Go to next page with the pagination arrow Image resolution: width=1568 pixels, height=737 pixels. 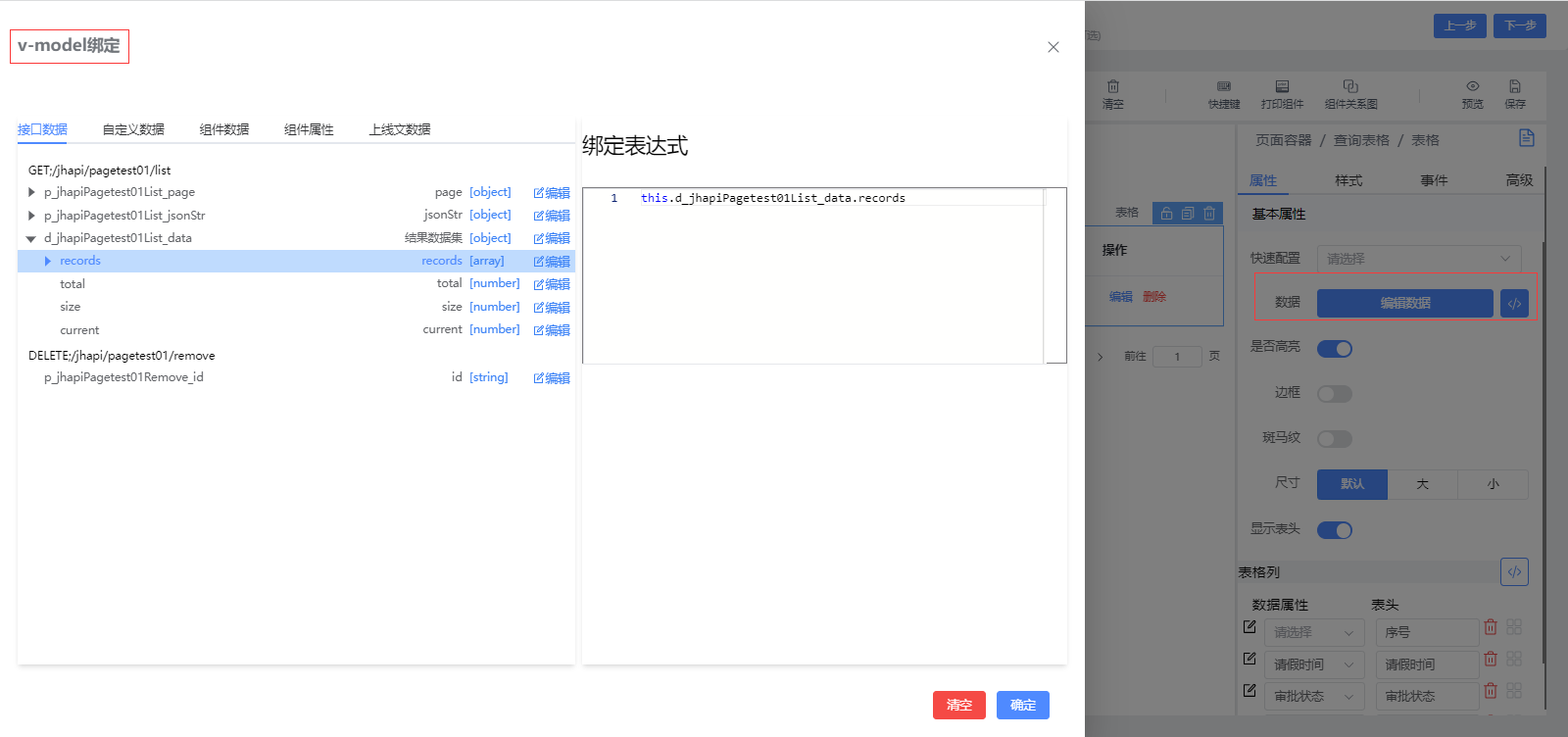click(1101, 357)
